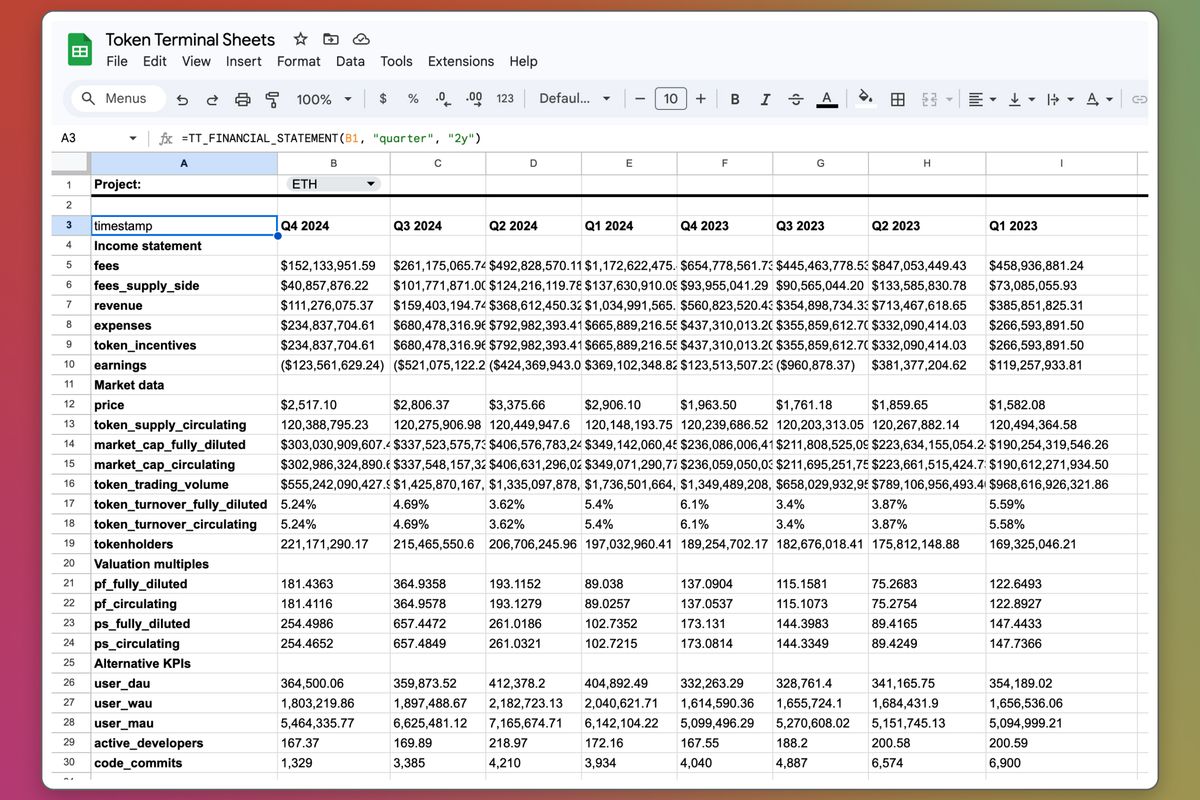
Task: Click the redo arrow
Action: coord(212,99)
